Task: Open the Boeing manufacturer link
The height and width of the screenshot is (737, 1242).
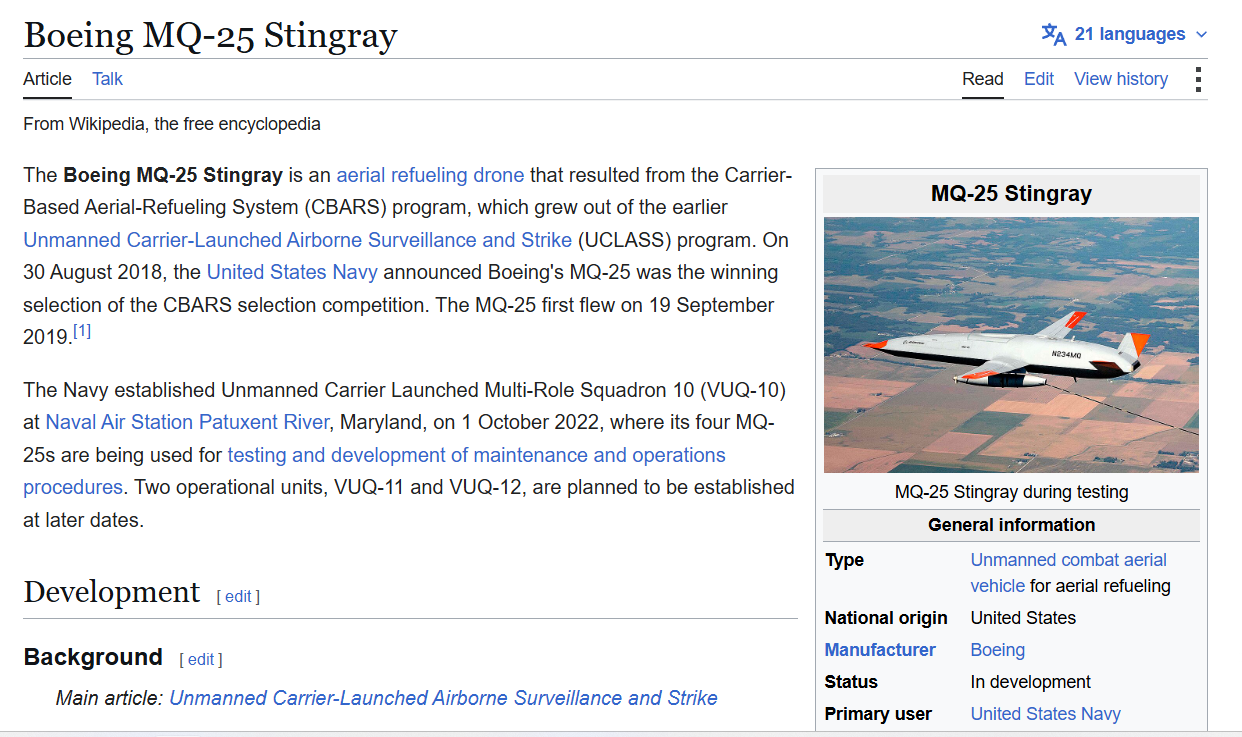Action: (998, 650)
